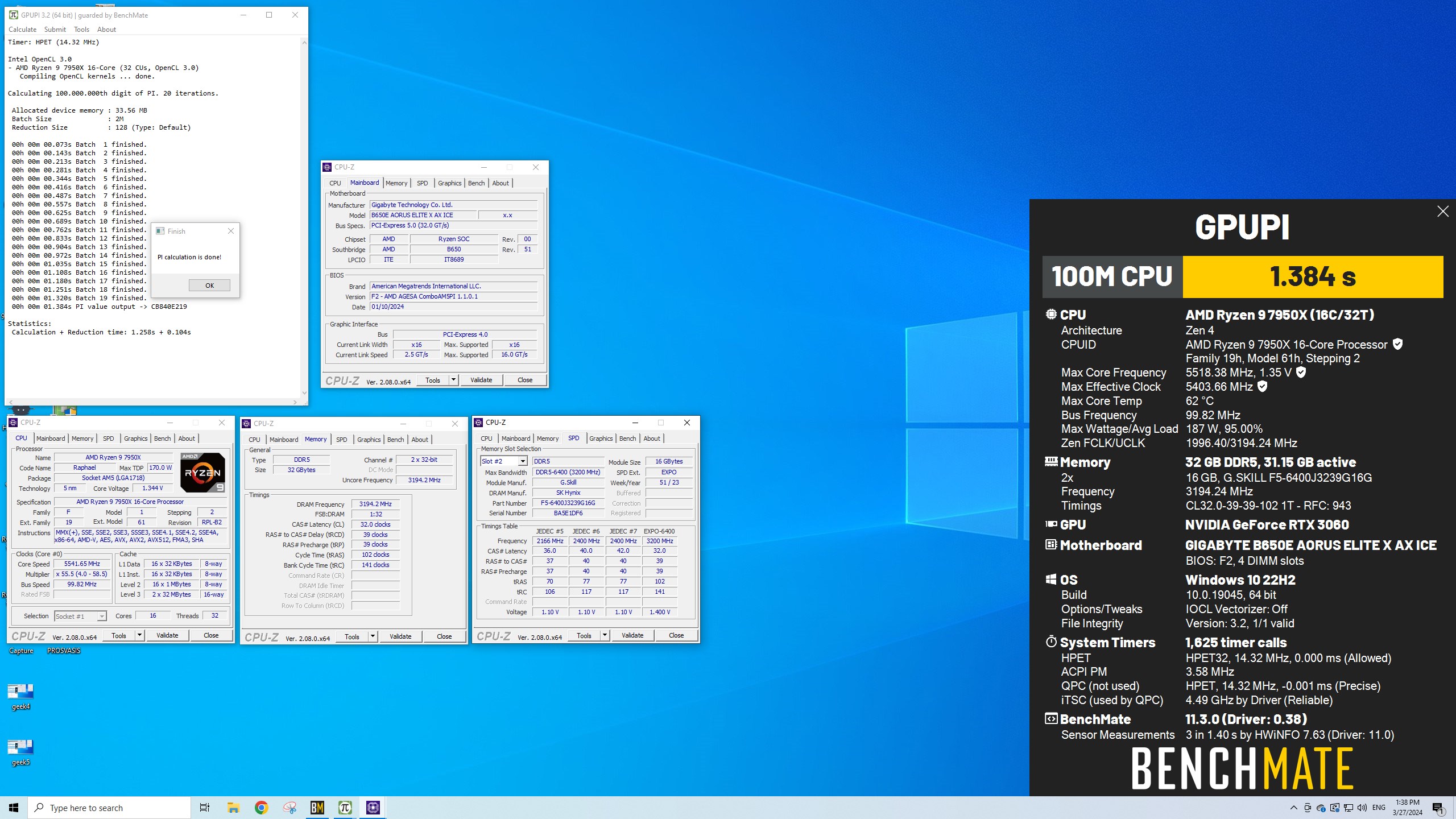The image size is (1456, 819).
Task: Expand the Socket #1 selection dropdown
Action: (101, 617)
